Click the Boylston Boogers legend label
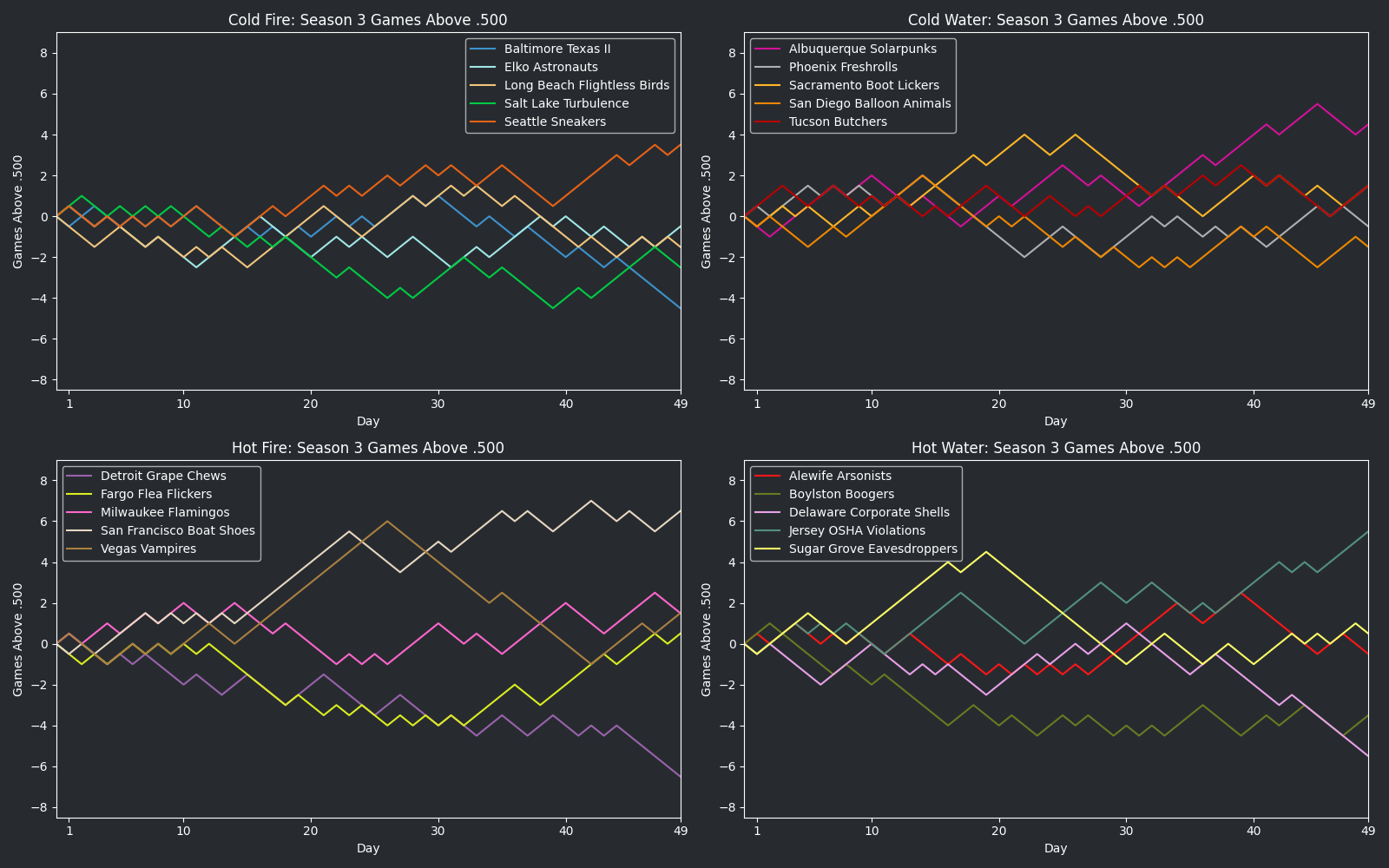The width and height of the screenshot is (1389, 868). point(841,494)
